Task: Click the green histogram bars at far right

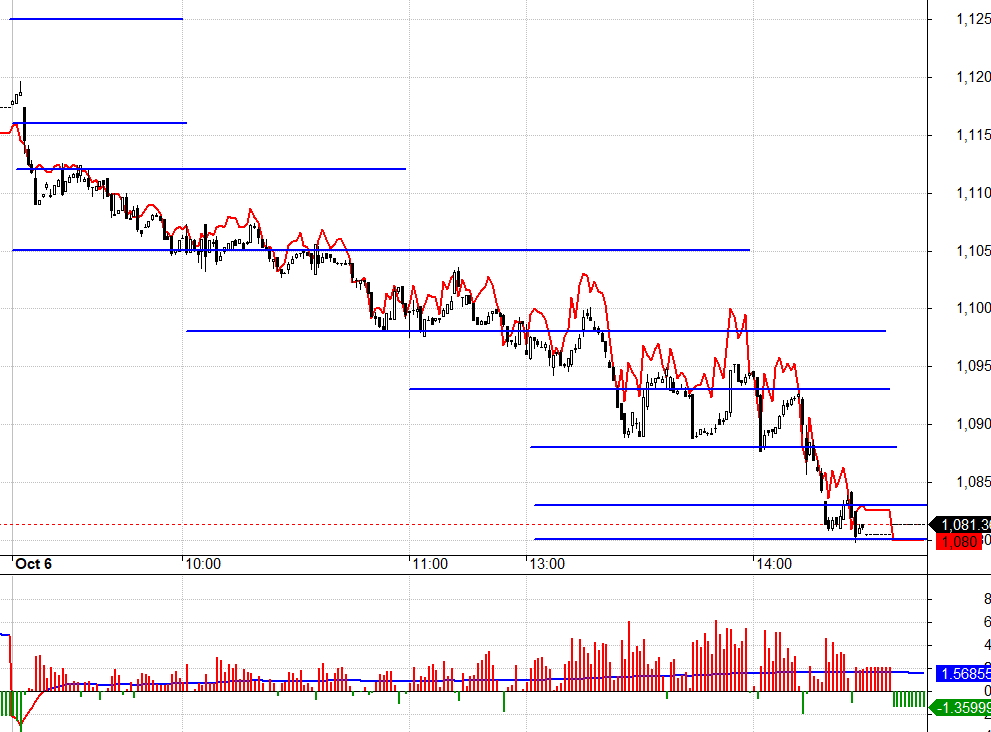Action: click(x=908, y=699)
